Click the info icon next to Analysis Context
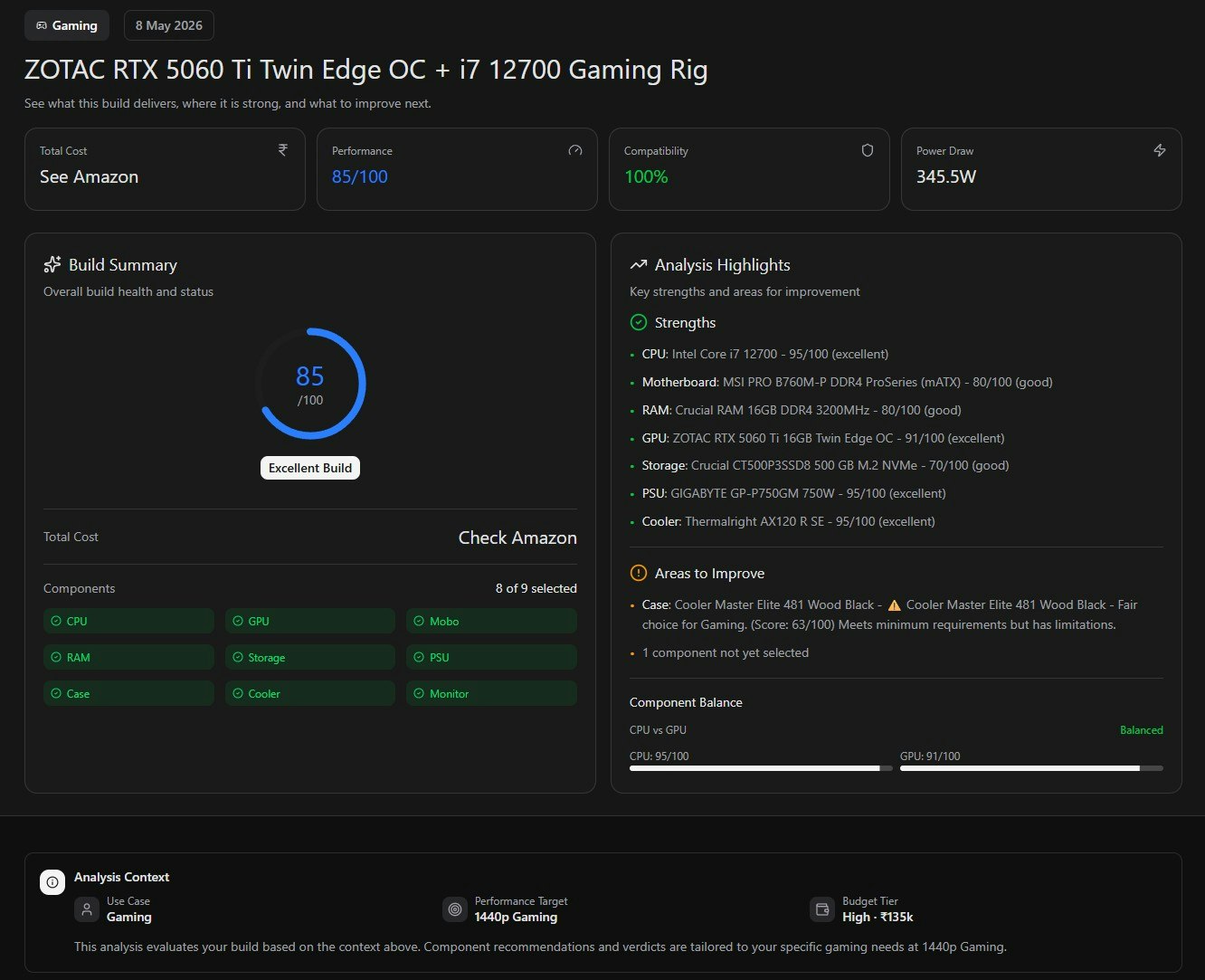1205x980 pixels. tap(52, 882)
